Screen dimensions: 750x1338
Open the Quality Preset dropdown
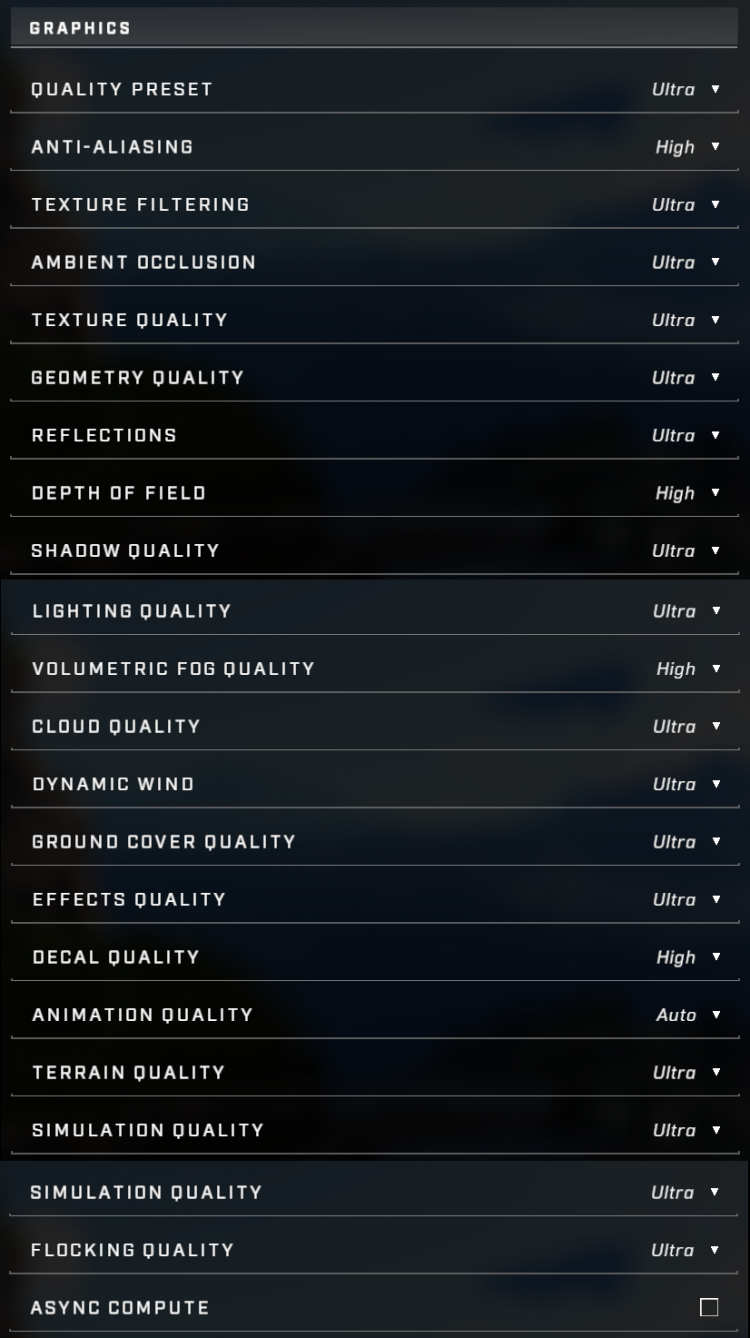715,89
